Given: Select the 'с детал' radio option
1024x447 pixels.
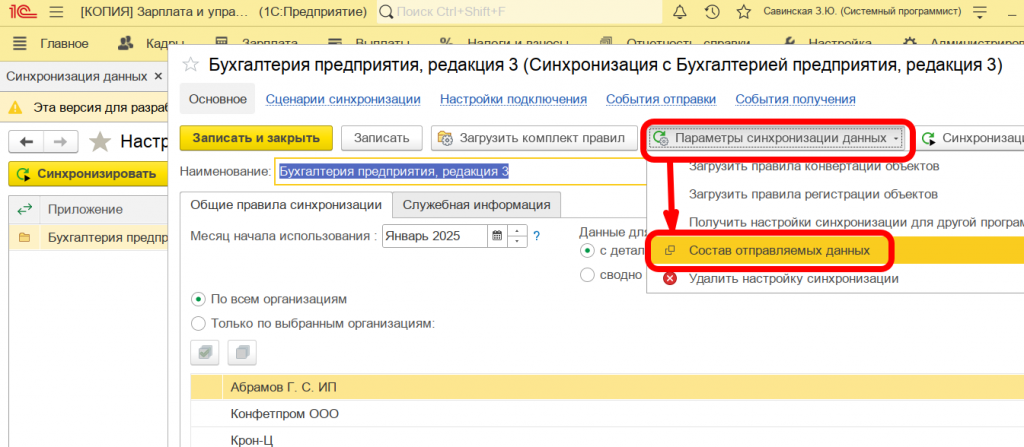Looking at the screenshot, I should (x=588, y=250).
